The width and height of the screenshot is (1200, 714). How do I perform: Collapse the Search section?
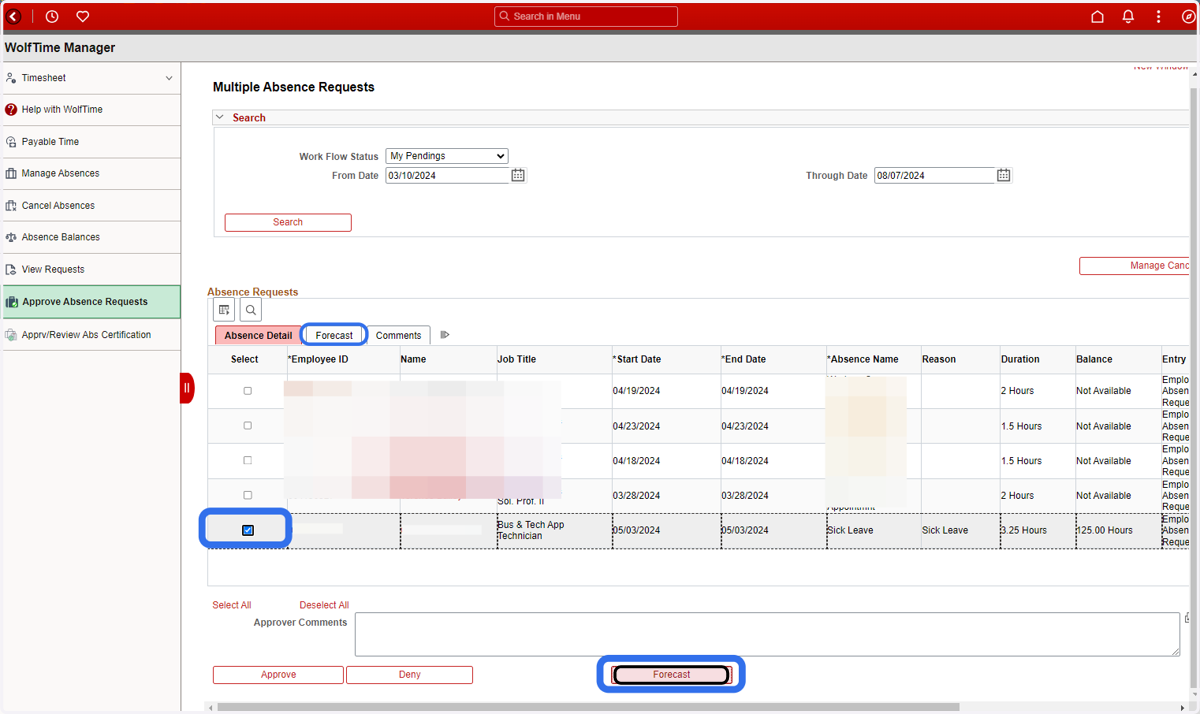click(220, 117)
